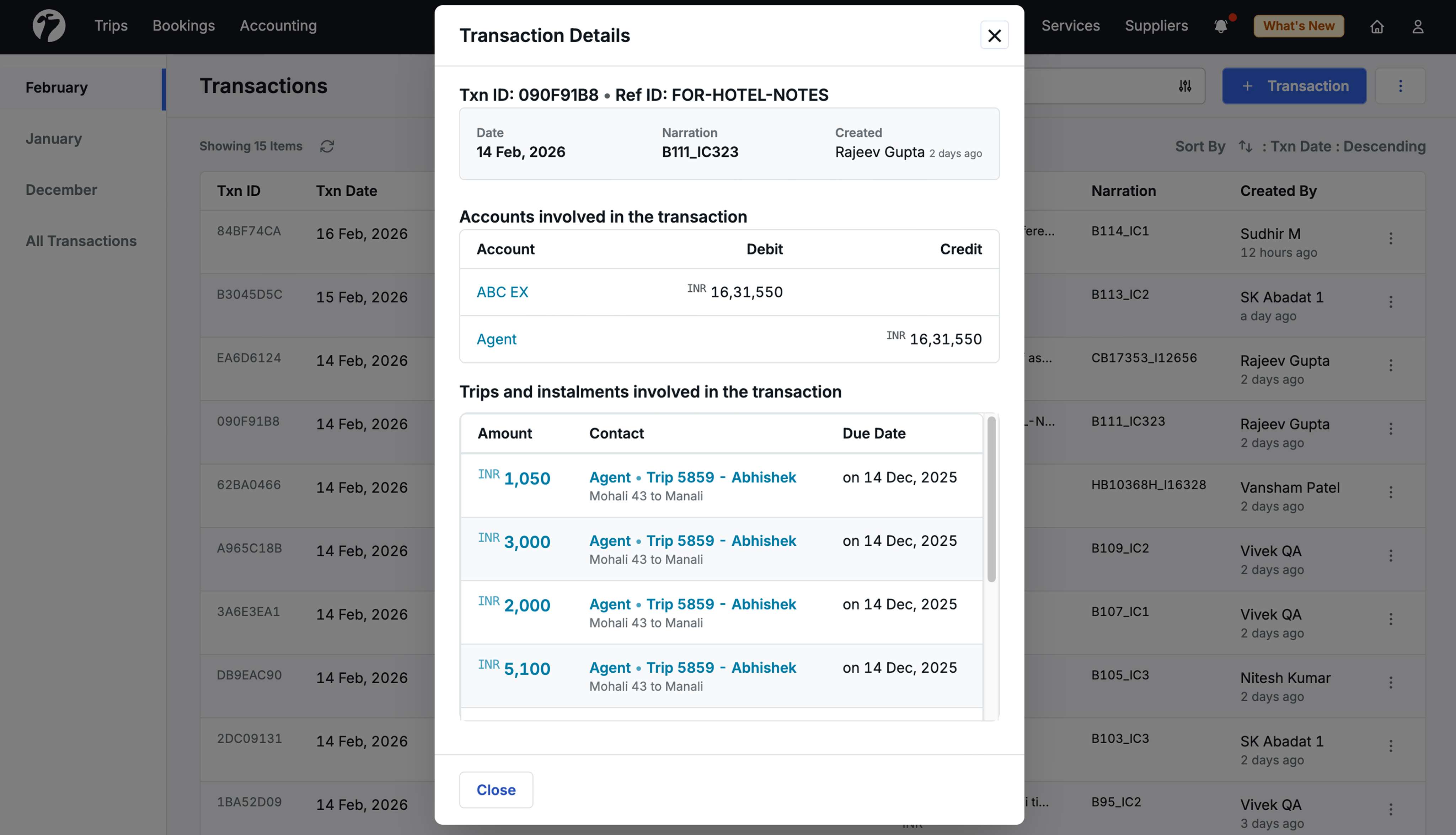Viewport: 1456px width, 835px height.
Task: Open INR 3,000 Trip 5859 Abhishek link
Action: tap(721, 541)
